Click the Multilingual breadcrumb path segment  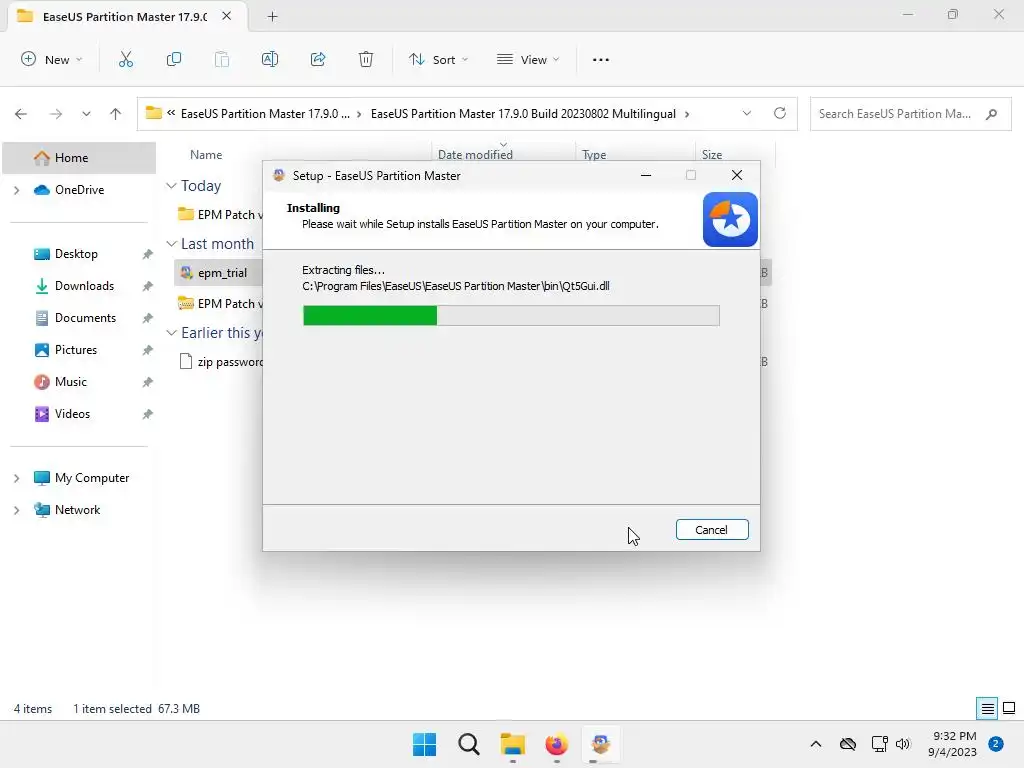pos(523,114)
